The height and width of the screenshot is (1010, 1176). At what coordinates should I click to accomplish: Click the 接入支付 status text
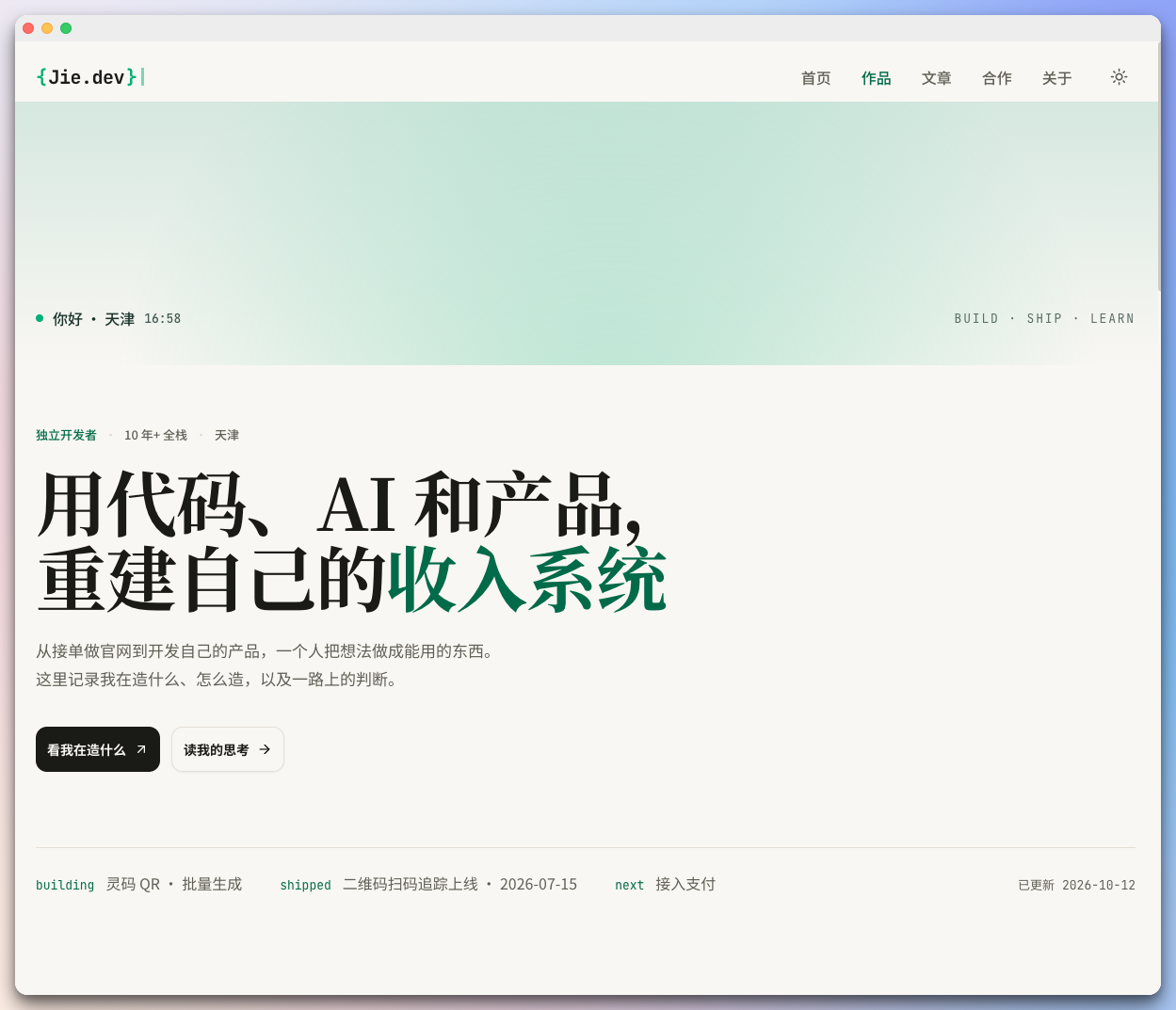(x=685, y=885)
